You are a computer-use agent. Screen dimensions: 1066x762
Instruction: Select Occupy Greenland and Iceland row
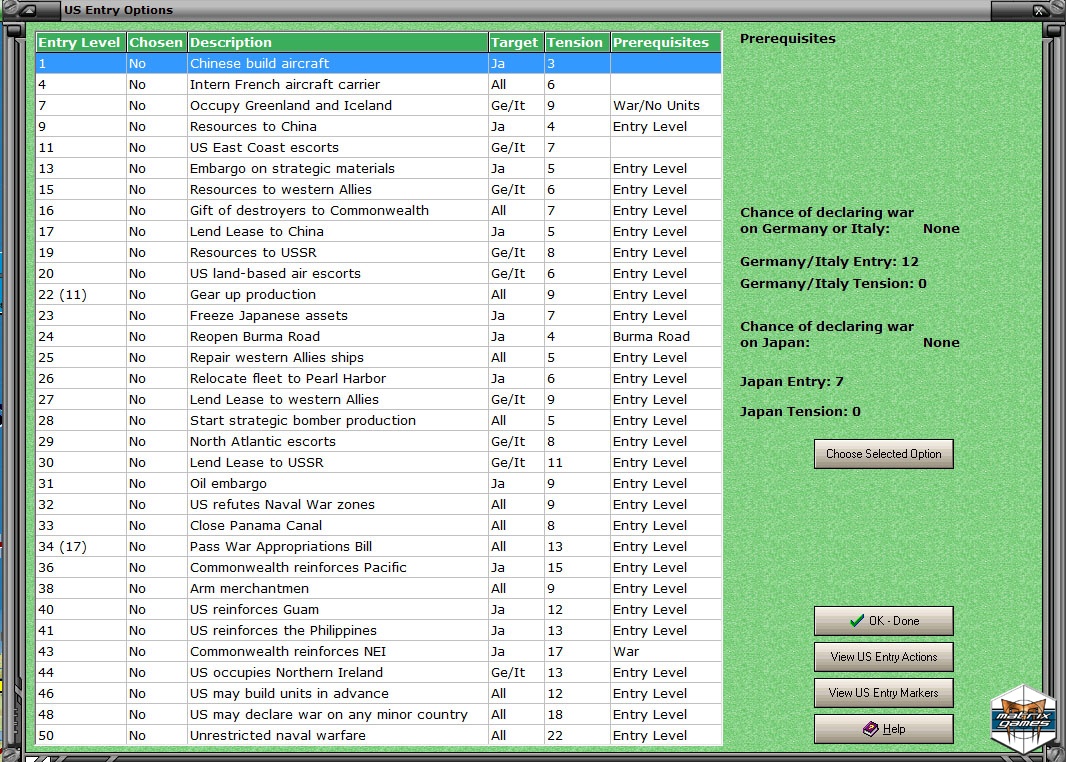379,105
